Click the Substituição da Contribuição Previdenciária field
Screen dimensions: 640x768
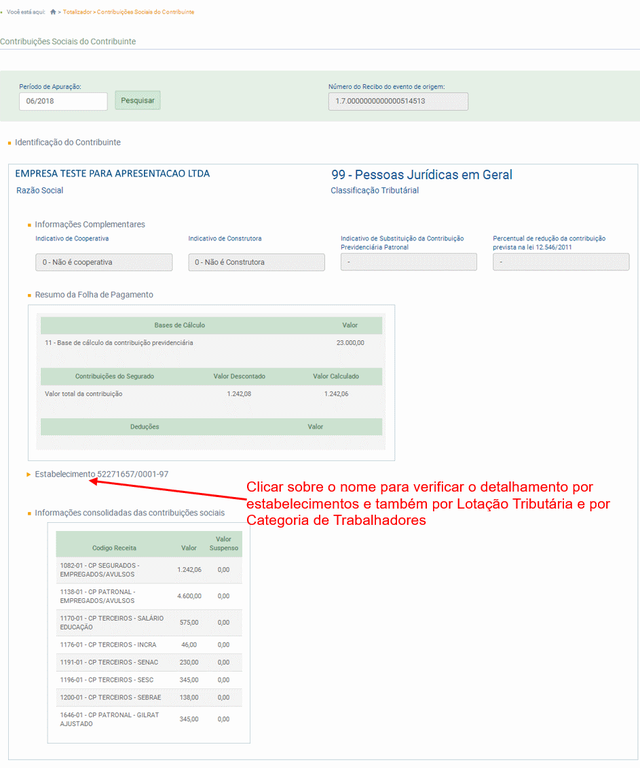[409, 262]
